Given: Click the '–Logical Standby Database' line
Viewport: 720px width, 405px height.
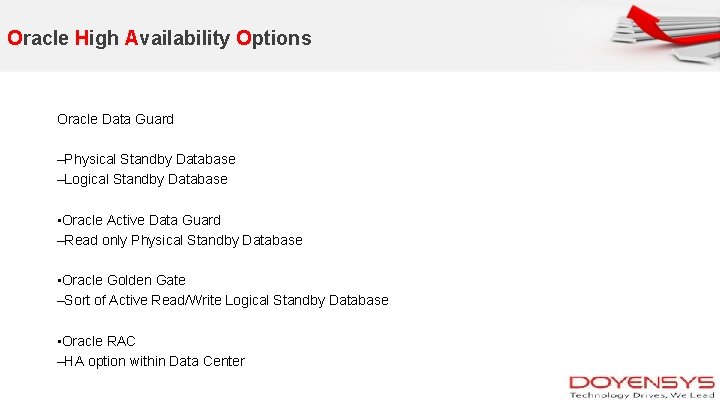Looking at the screenshot, I should click(x=142, y=179).
